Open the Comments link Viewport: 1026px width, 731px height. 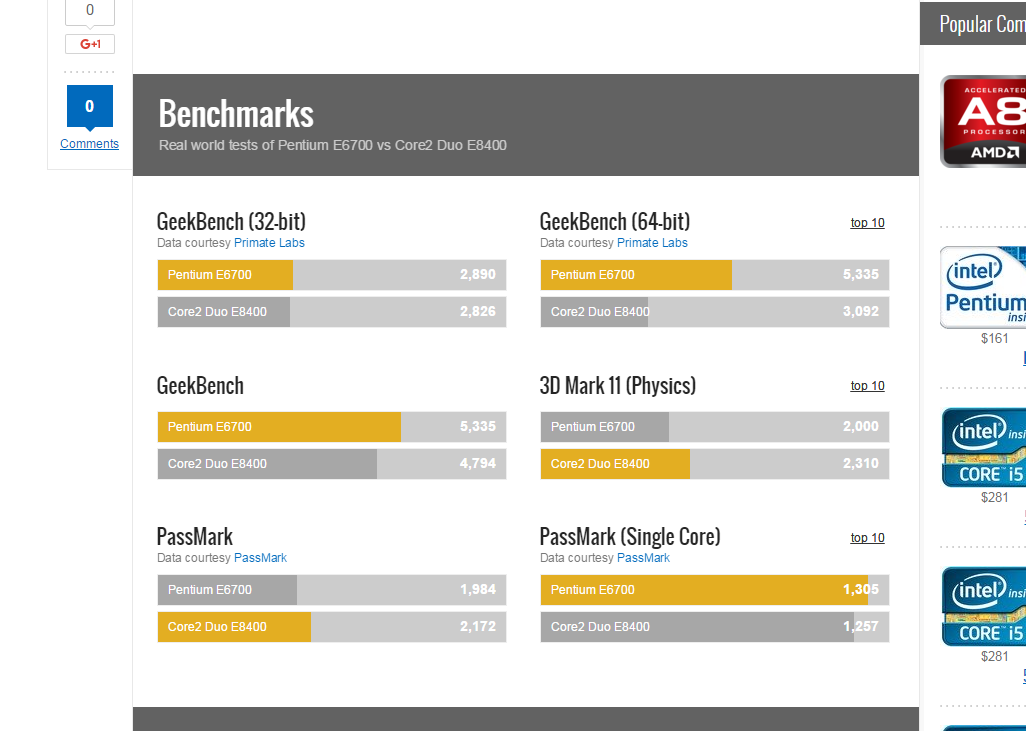click(89, 144)
